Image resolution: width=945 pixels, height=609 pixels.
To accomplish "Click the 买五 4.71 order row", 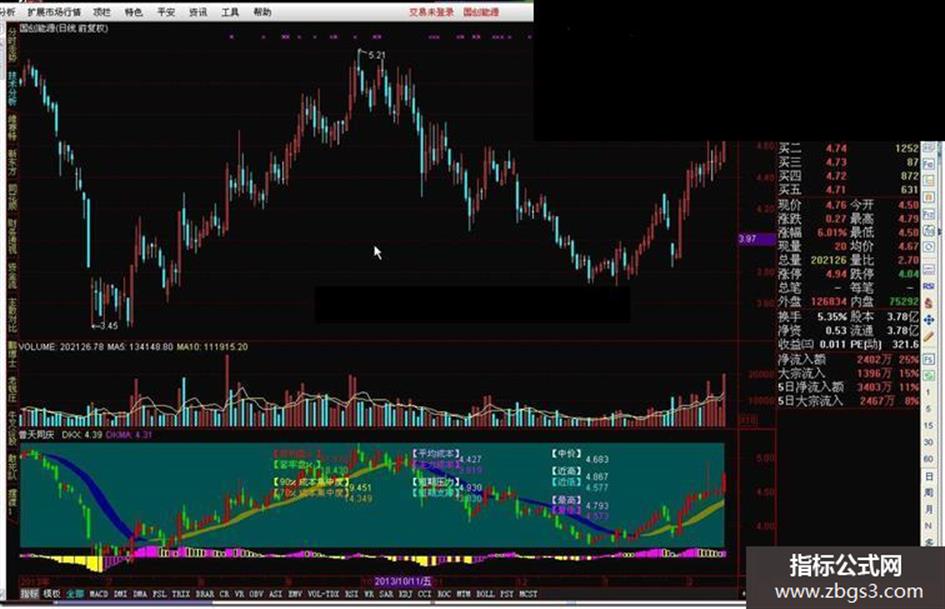I will (848, 189).
